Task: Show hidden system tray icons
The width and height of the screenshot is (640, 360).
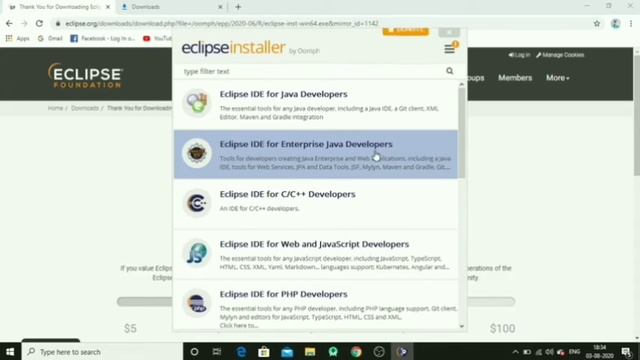Action: point(516,352)
